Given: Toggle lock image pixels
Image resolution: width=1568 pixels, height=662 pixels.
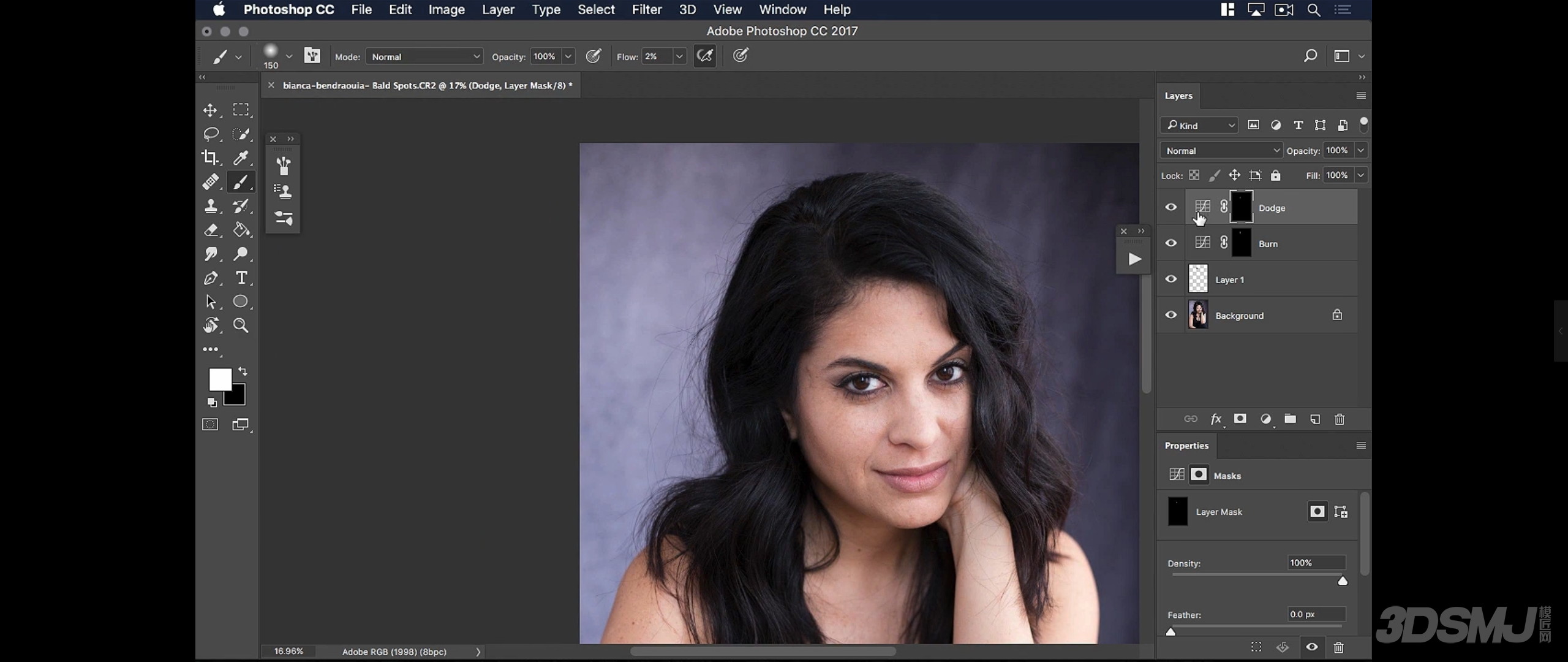Looking at the screenshot, I should (1214, 175).
